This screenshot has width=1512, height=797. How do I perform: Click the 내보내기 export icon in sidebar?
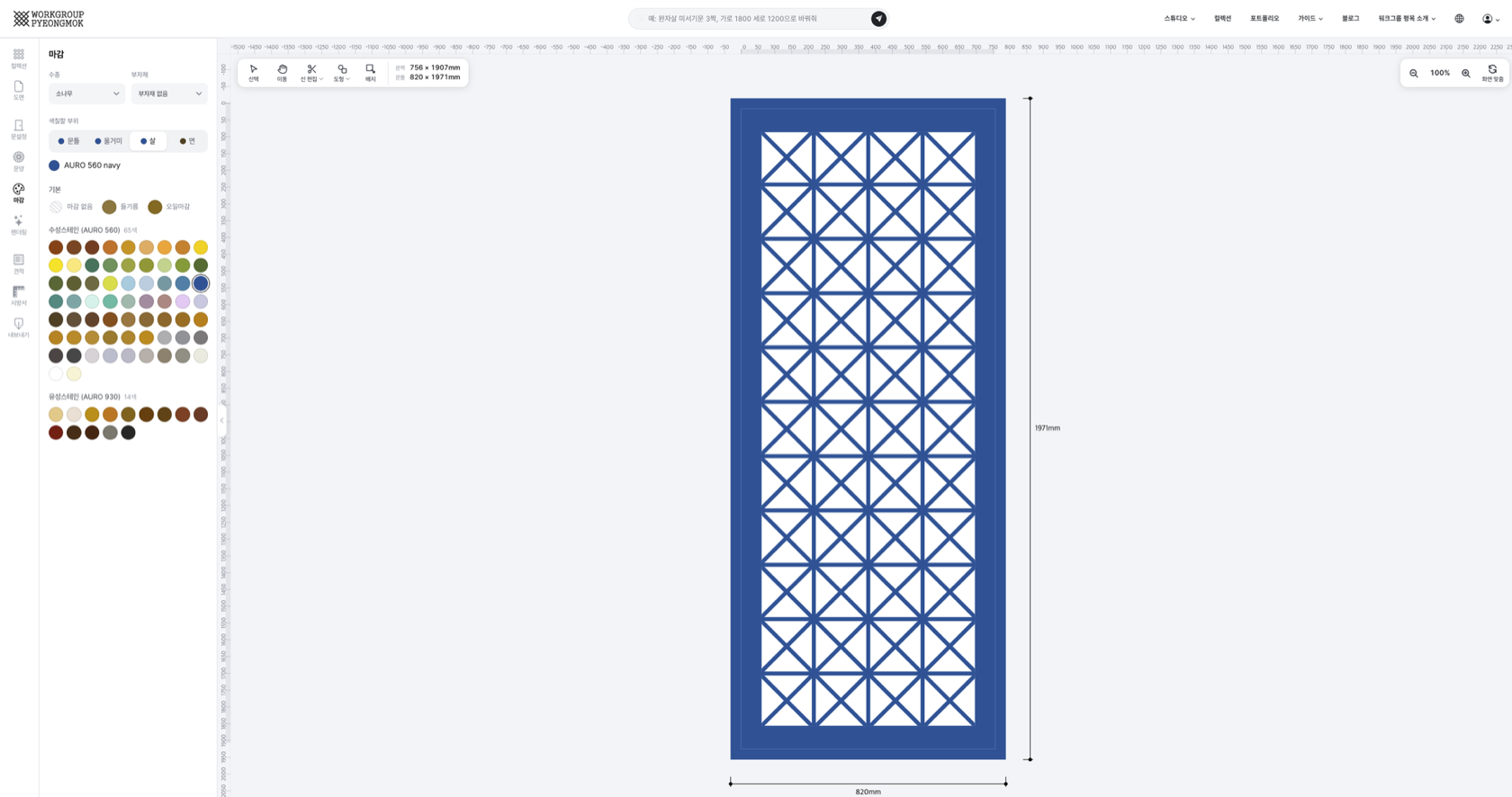point(18,327)
